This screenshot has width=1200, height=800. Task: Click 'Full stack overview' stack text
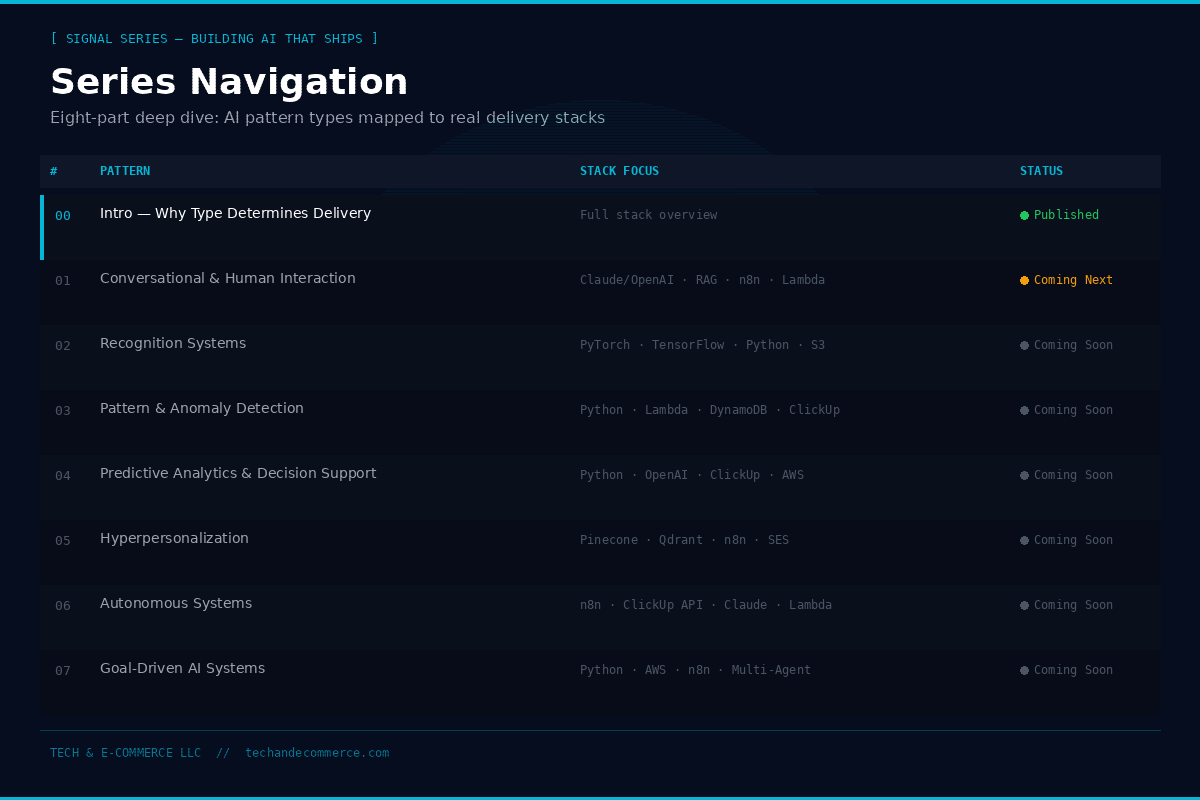(648, 215)
